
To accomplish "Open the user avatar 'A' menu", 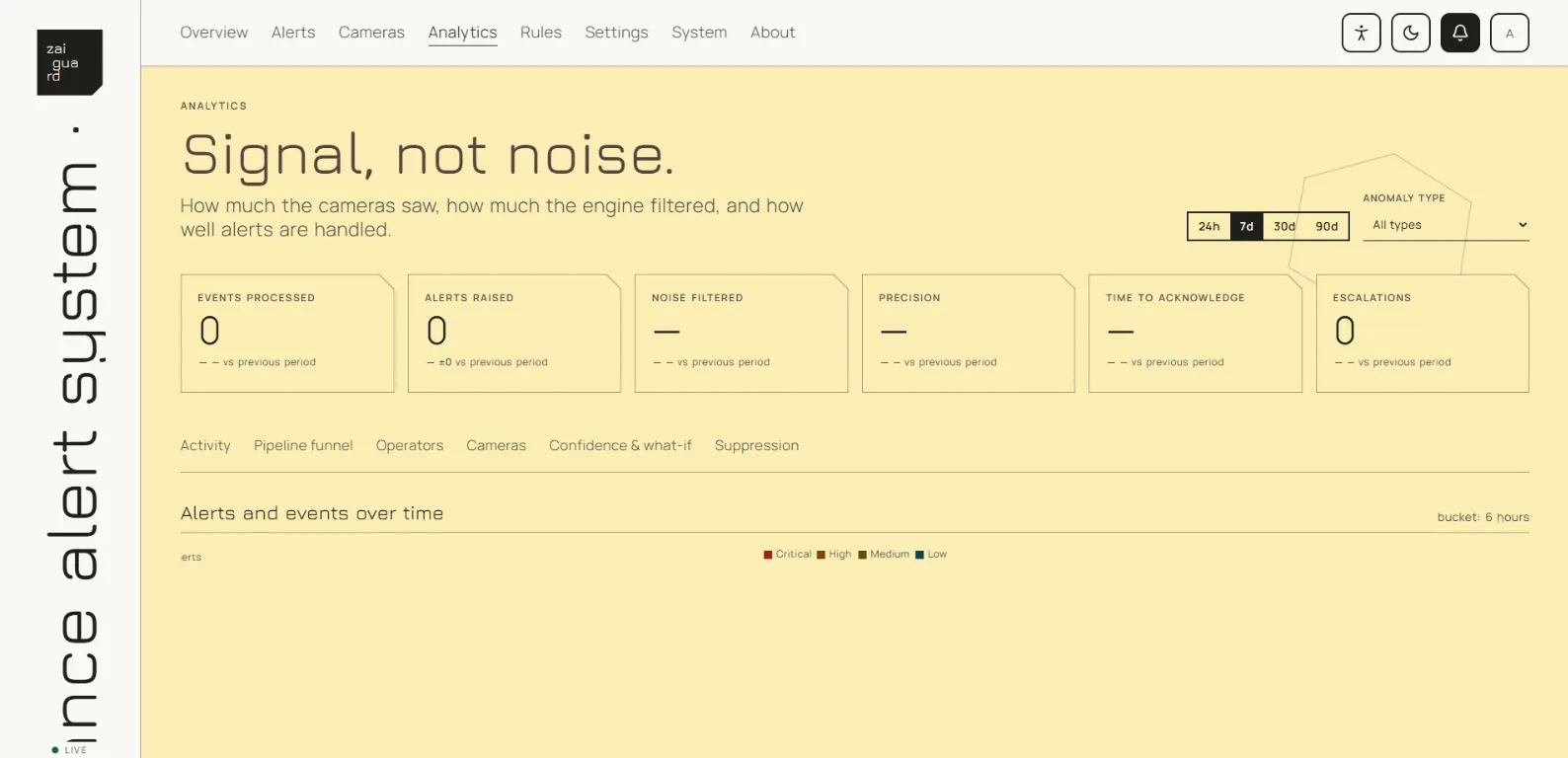I will tap(1509, 33).
